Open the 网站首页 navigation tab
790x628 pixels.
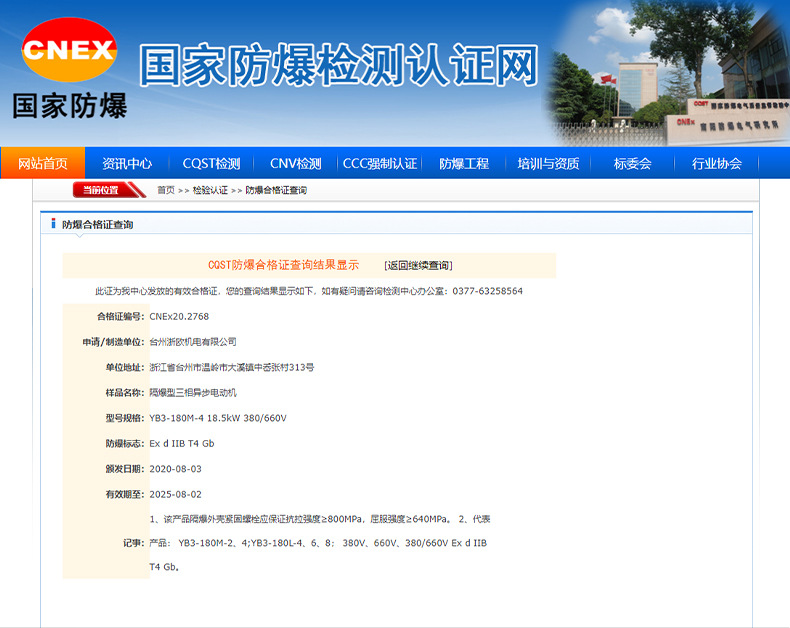pos(43,164)
